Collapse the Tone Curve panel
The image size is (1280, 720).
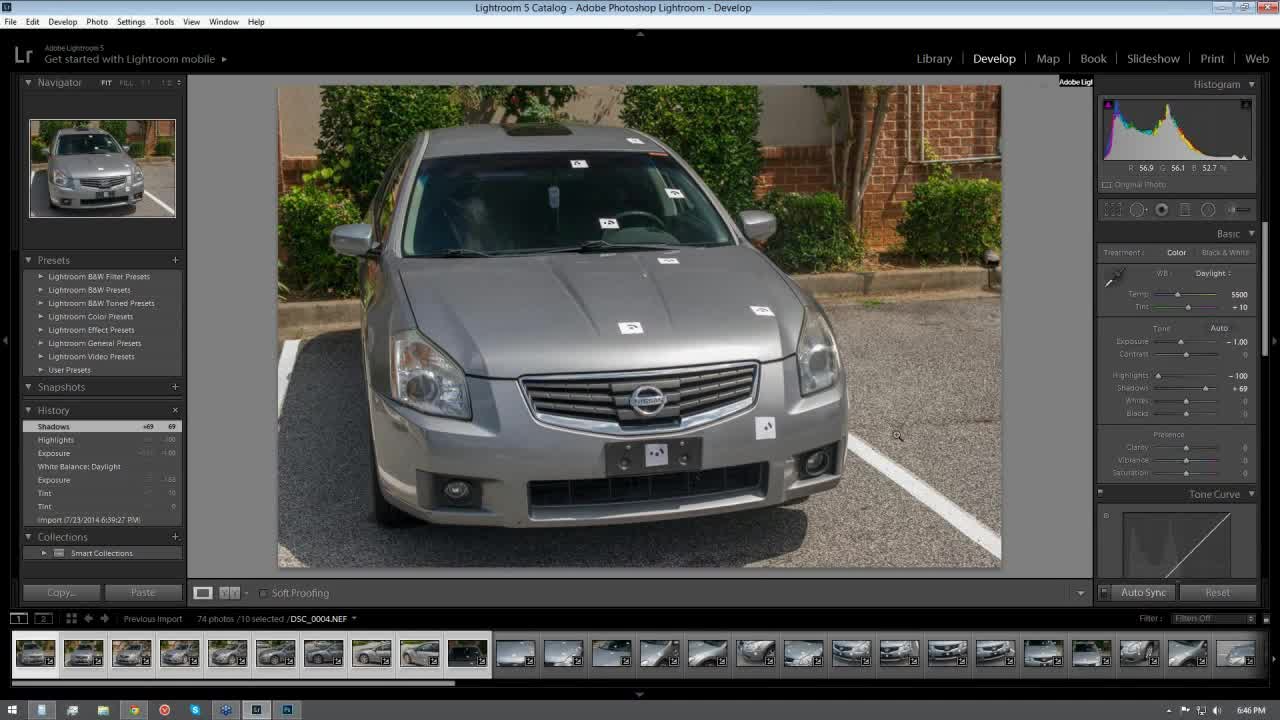click(1250, 494)
